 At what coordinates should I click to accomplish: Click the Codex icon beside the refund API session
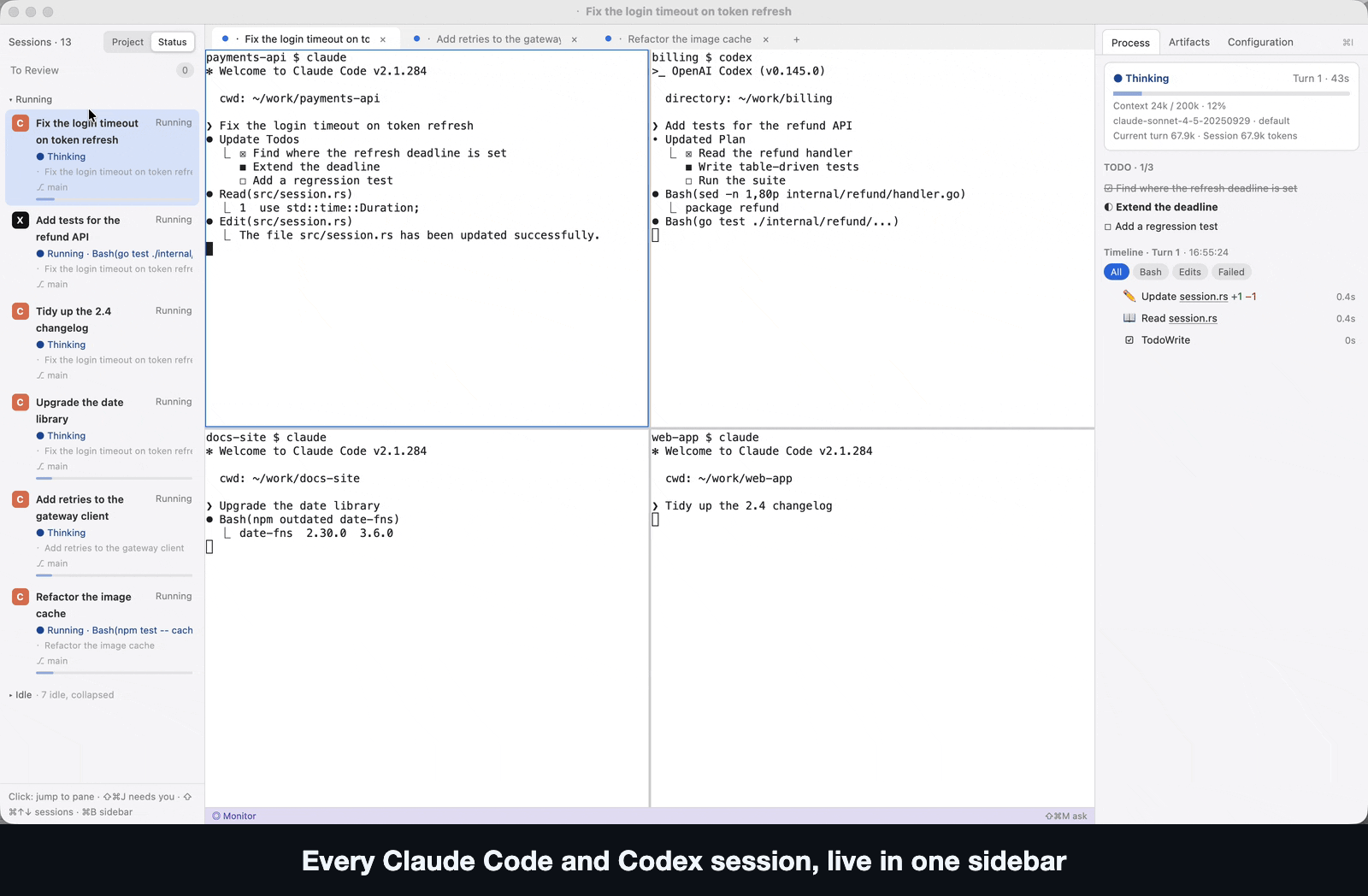click(x=21, y=221)
